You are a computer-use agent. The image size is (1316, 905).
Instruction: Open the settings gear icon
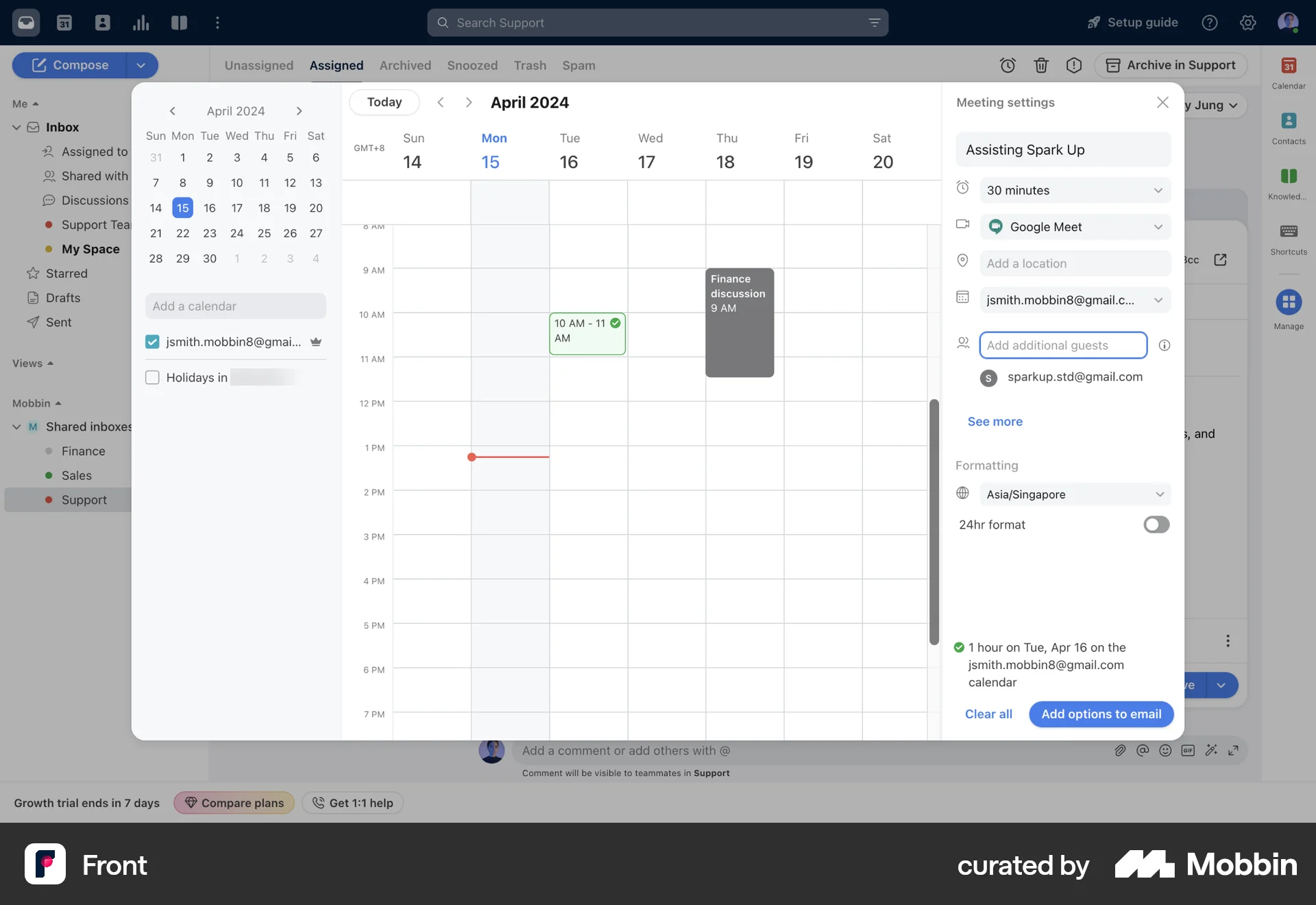coord(1247,23)
